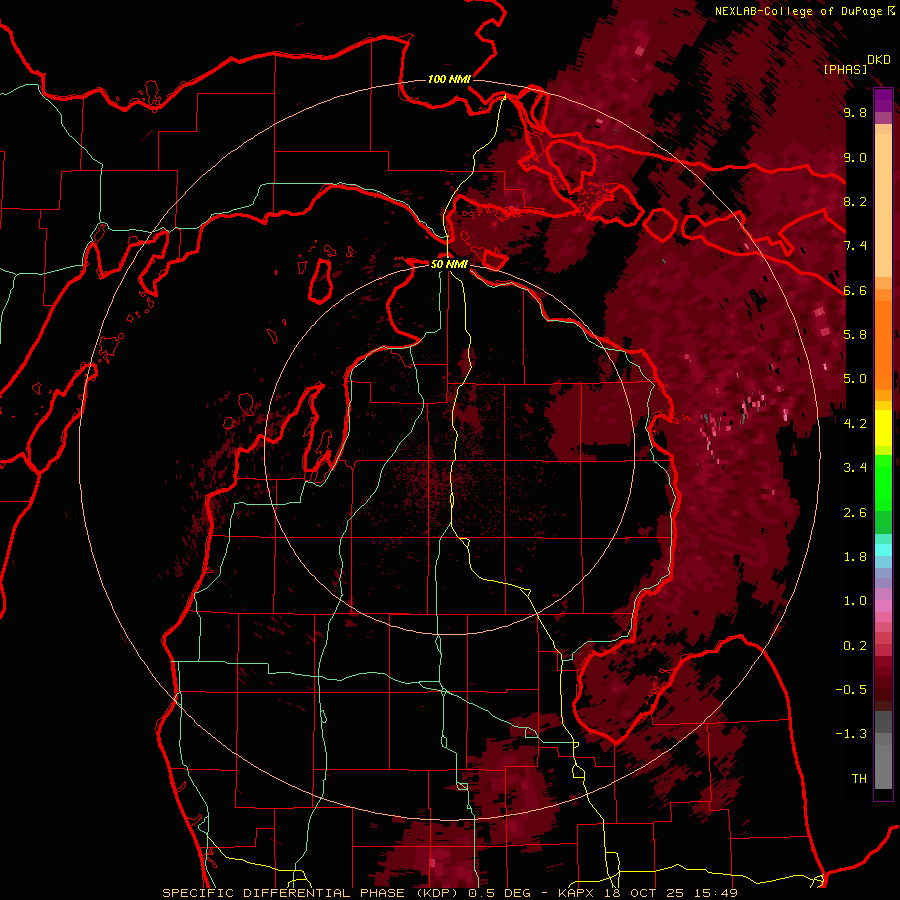Click the yellow color band in legend
The height and width of the screenshot is (900, 900).
tap(883, 428)
